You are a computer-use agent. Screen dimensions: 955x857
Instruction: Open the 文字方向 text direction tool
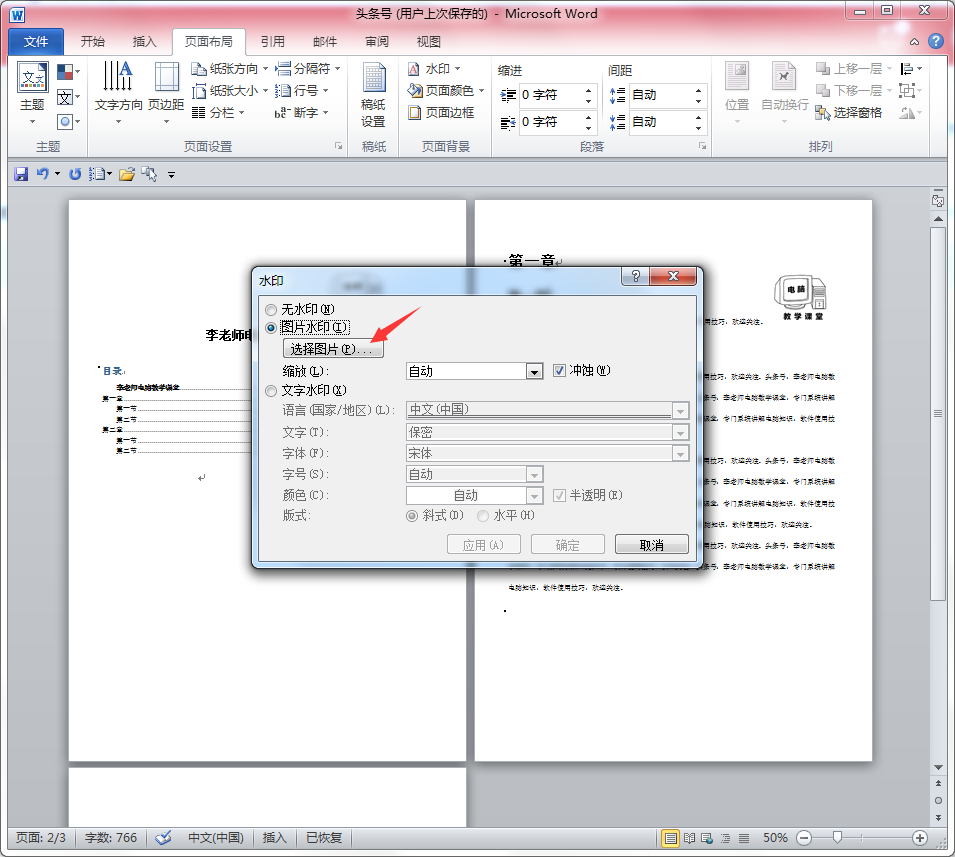pyautogui.click(x=118, y=92)
